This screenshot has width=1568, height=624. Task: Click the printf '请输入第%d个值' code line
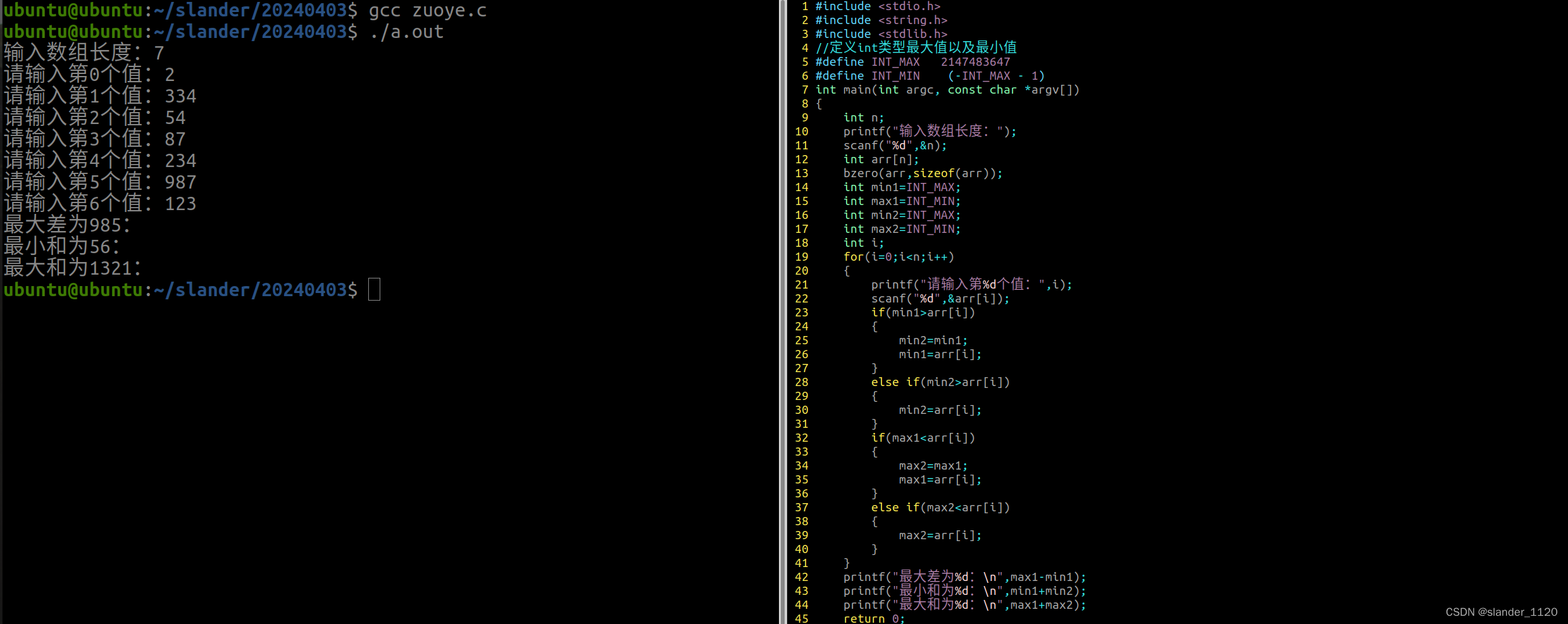tap(971, 284)
